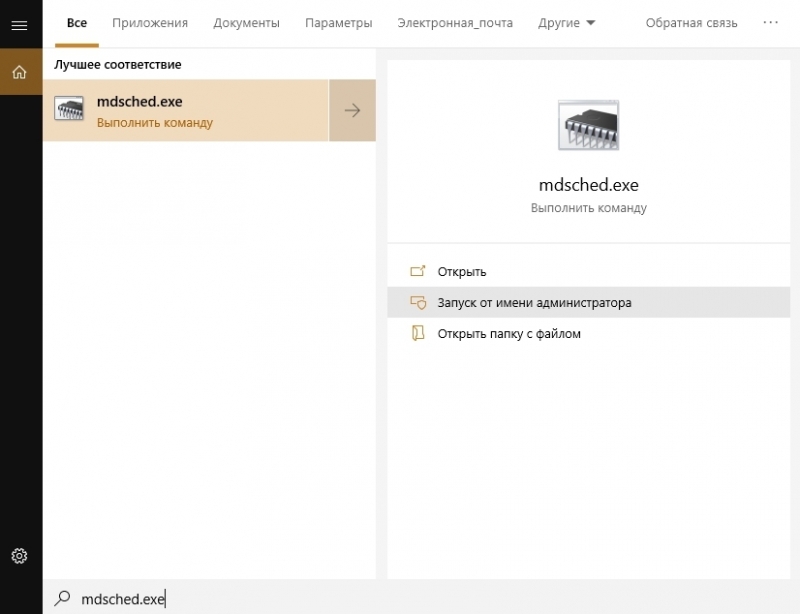Click the Лучшее соответствие heading
800x614 pixels.
[118, 64]
